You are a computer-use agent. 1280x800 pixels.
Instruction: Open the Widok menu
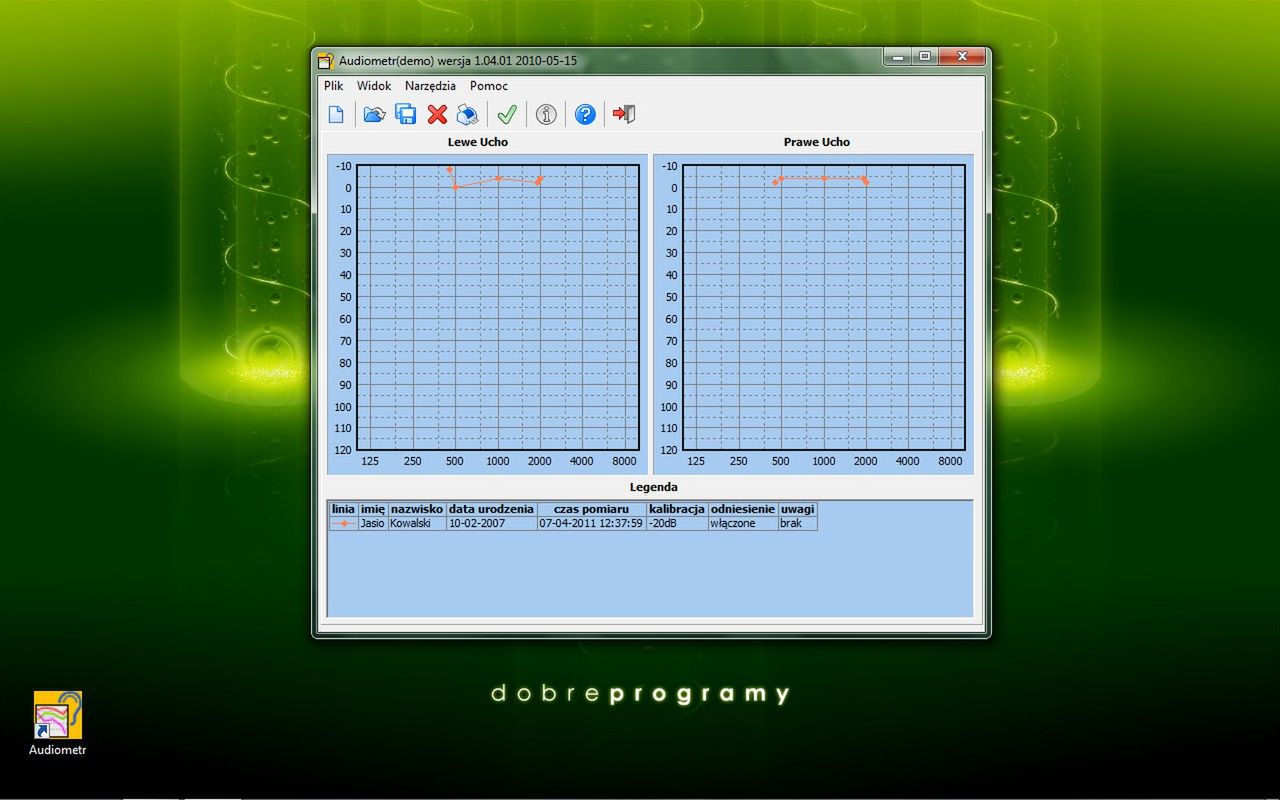(374, 86)
